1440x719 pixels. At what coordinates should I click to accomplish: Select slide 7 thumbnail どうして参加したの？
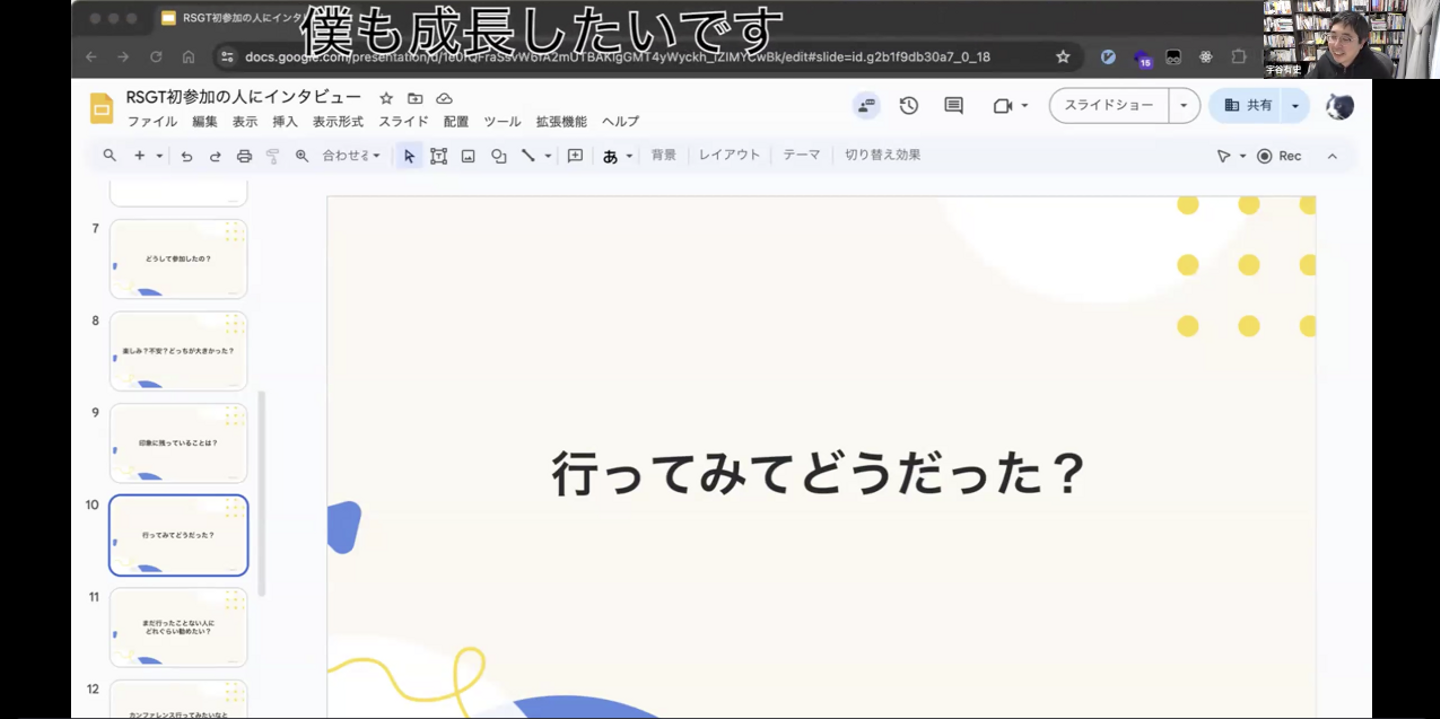(x=178, y=259)
